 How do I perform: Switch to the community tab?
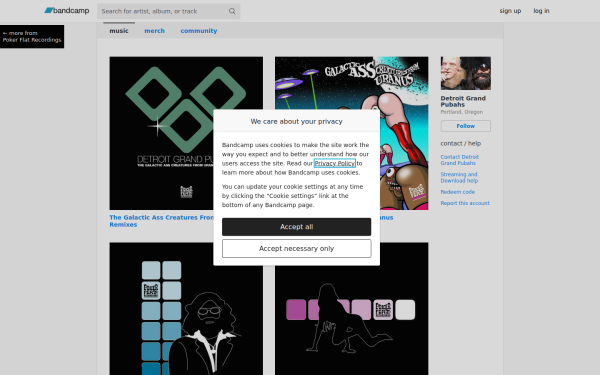[199, 31]
